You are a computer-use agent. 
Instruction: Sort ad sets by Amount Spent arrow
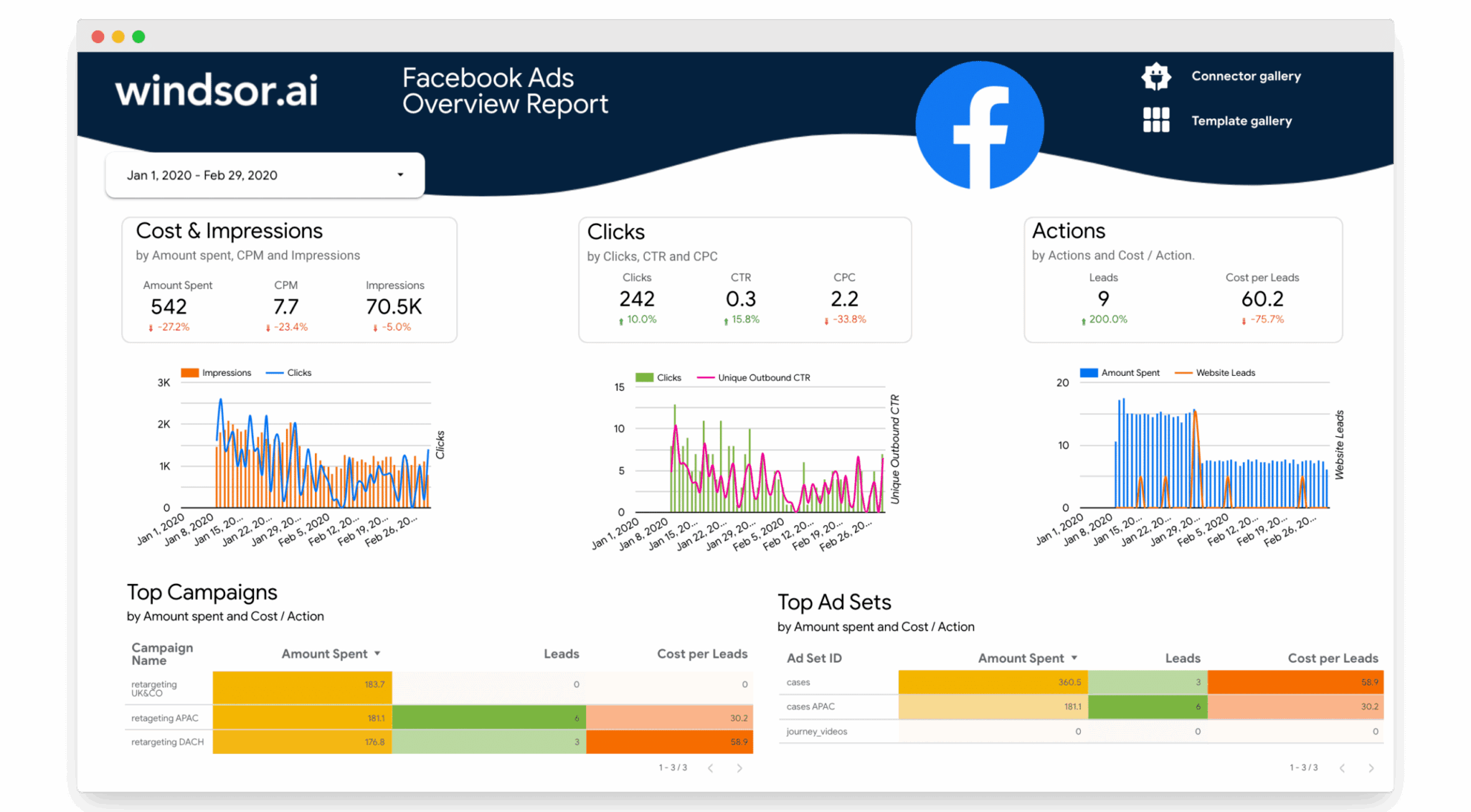click(x=1074, y=658)
